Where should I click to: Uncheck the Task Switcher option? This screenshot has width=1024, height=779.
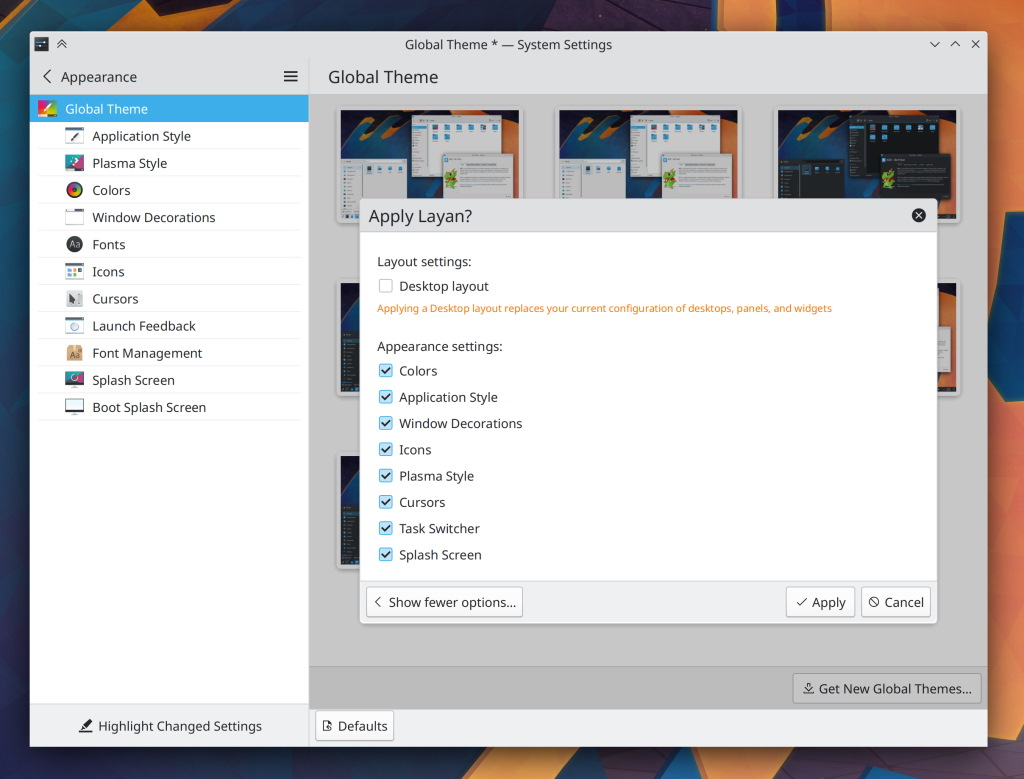pyautogui.click(x=385, y=528)
